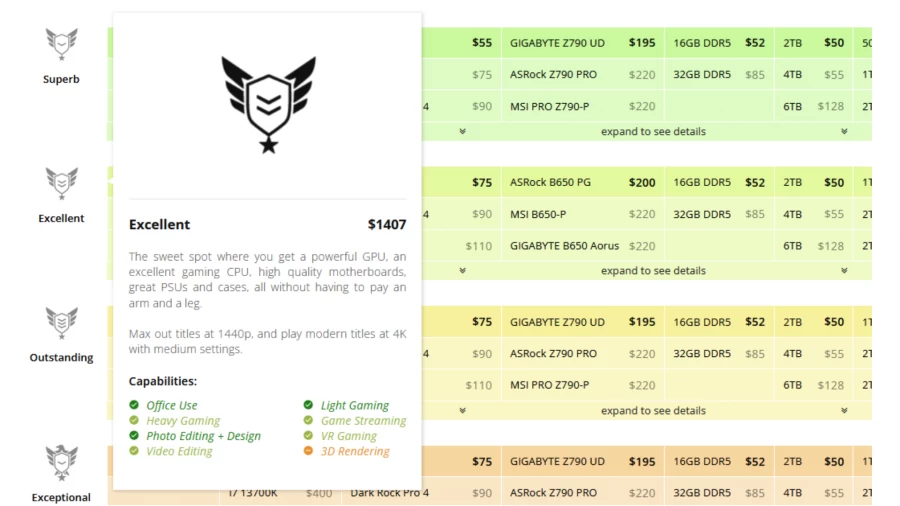Choose the ASRock B650 PG motherboard
900x506 pixels.
(x=550, y=183)
